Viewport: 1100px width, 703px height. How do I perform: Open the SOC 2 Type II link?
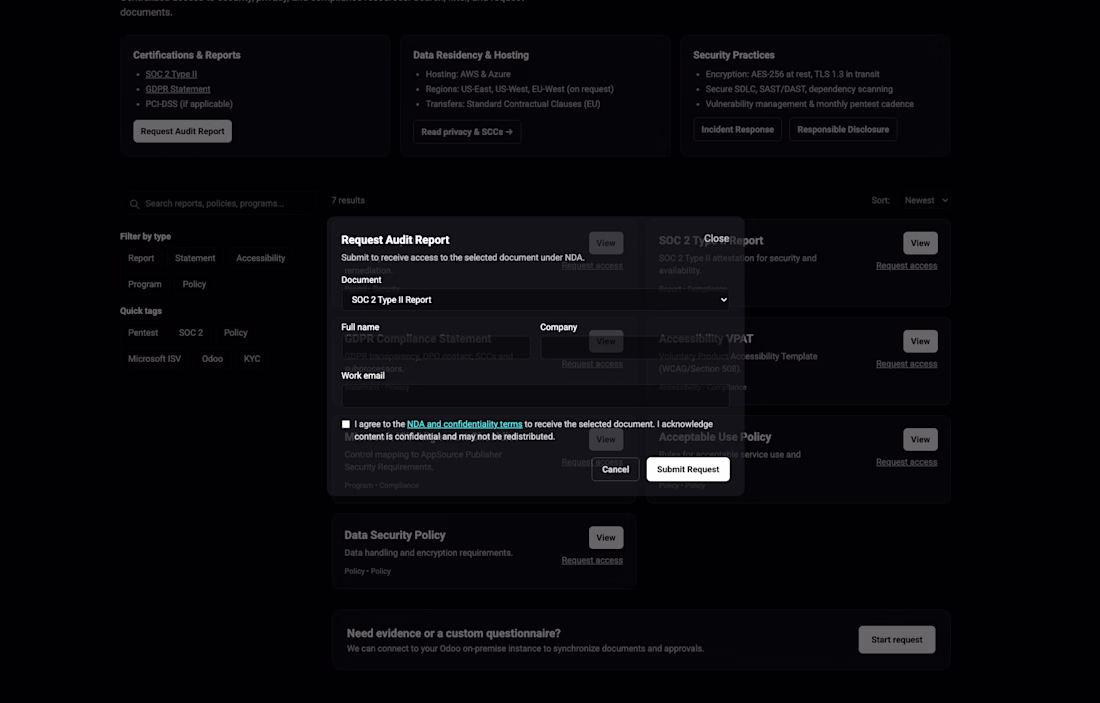click(171, 74)
